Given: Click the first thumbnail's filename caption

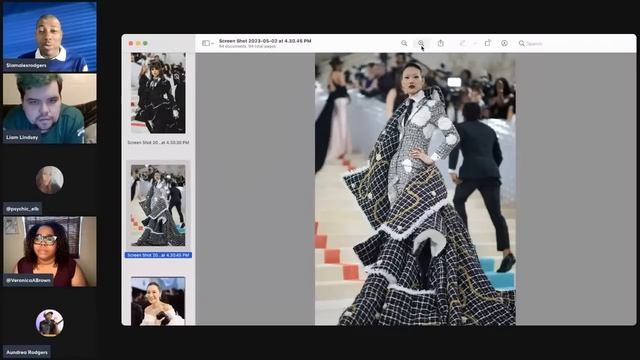Looking at the screenshot, I should [158, 142].
